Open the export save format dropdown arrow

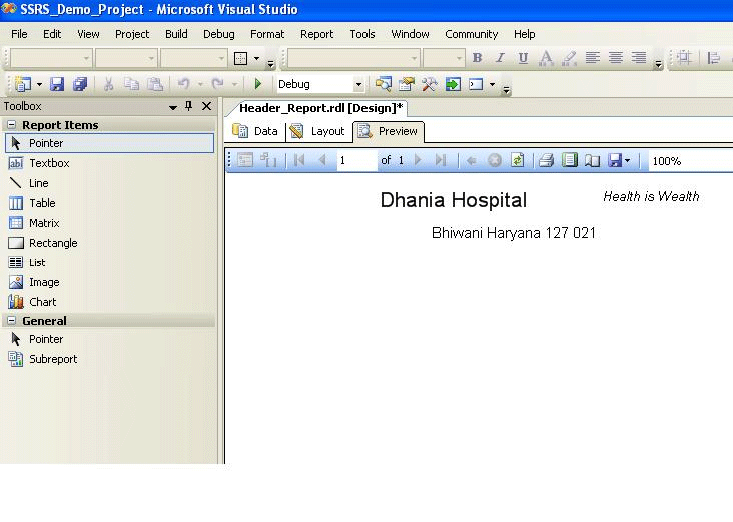pyautogui.click(x=627, y=161)
